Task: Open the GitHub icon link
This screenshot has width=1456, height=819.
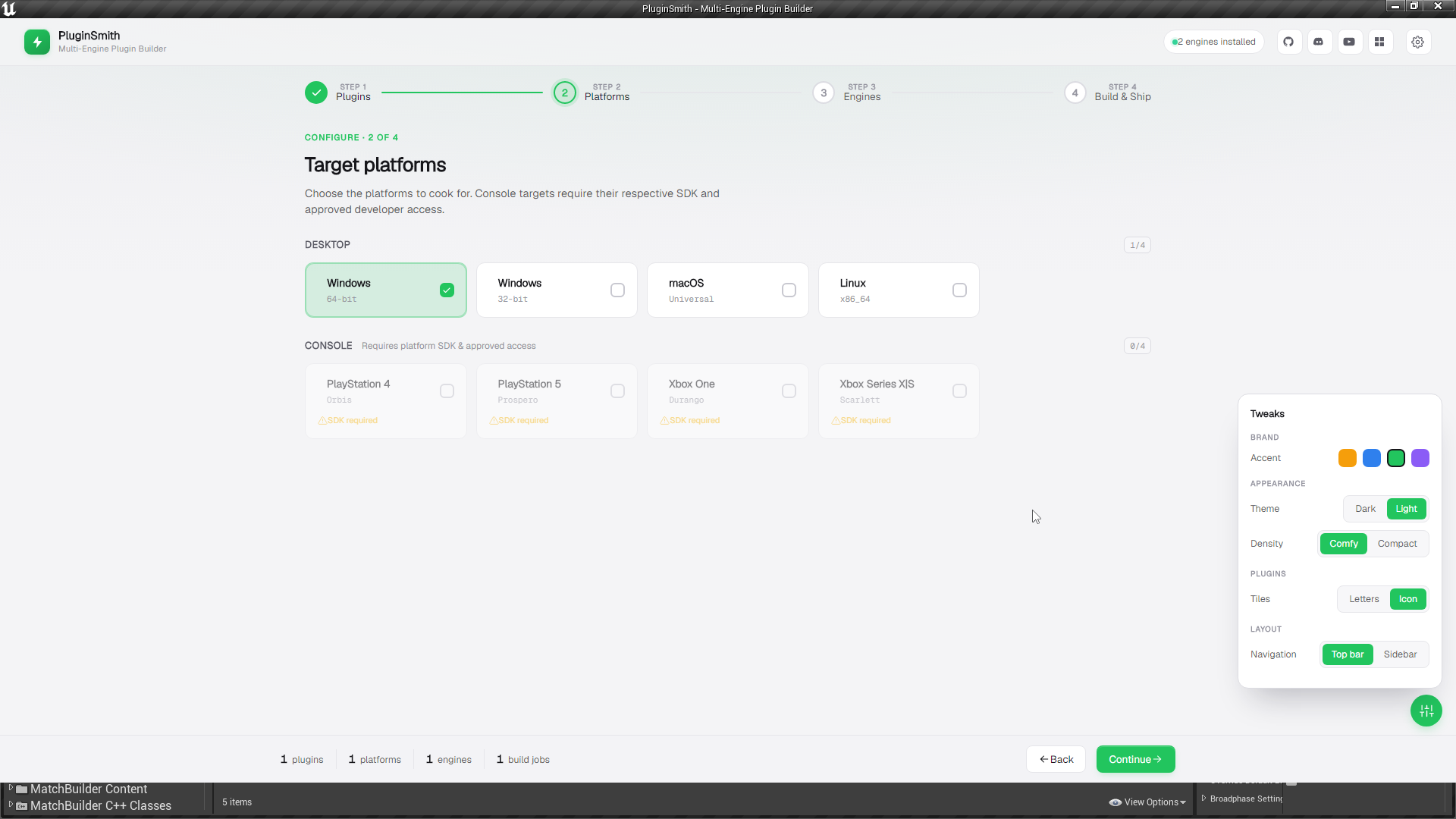Action: point(1288,42)
